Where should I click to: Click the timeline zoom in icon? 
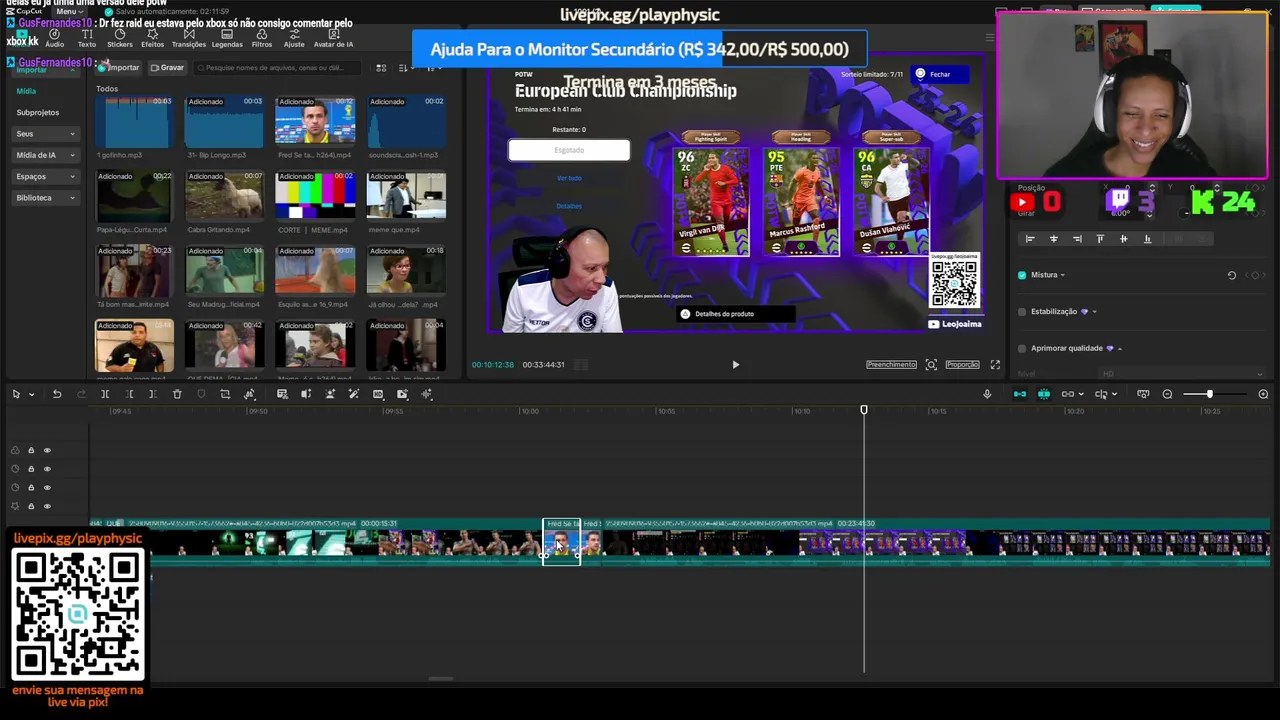(x=1263, y=394)
